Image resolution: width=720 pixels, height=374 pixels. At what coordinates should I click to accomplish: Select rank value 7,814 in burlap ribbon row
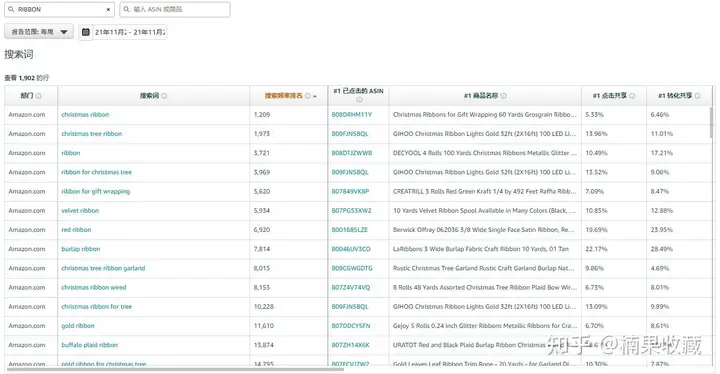pos(262,249)
